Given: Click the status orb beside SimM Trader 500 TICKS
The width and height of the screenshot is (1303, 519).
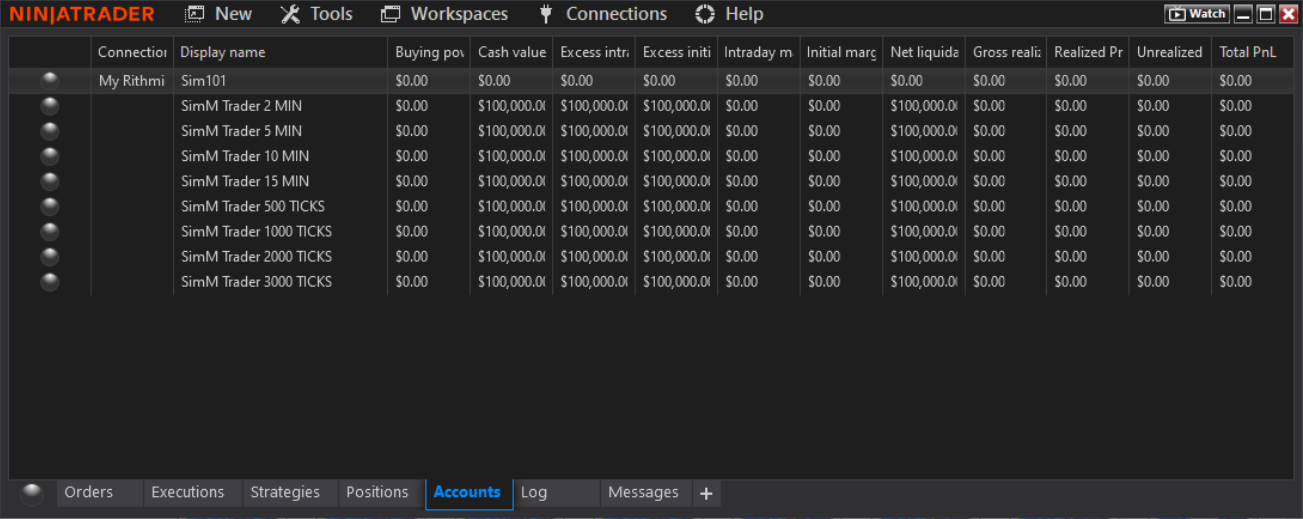Looking at the screenshot, I should tap(50, 206).
